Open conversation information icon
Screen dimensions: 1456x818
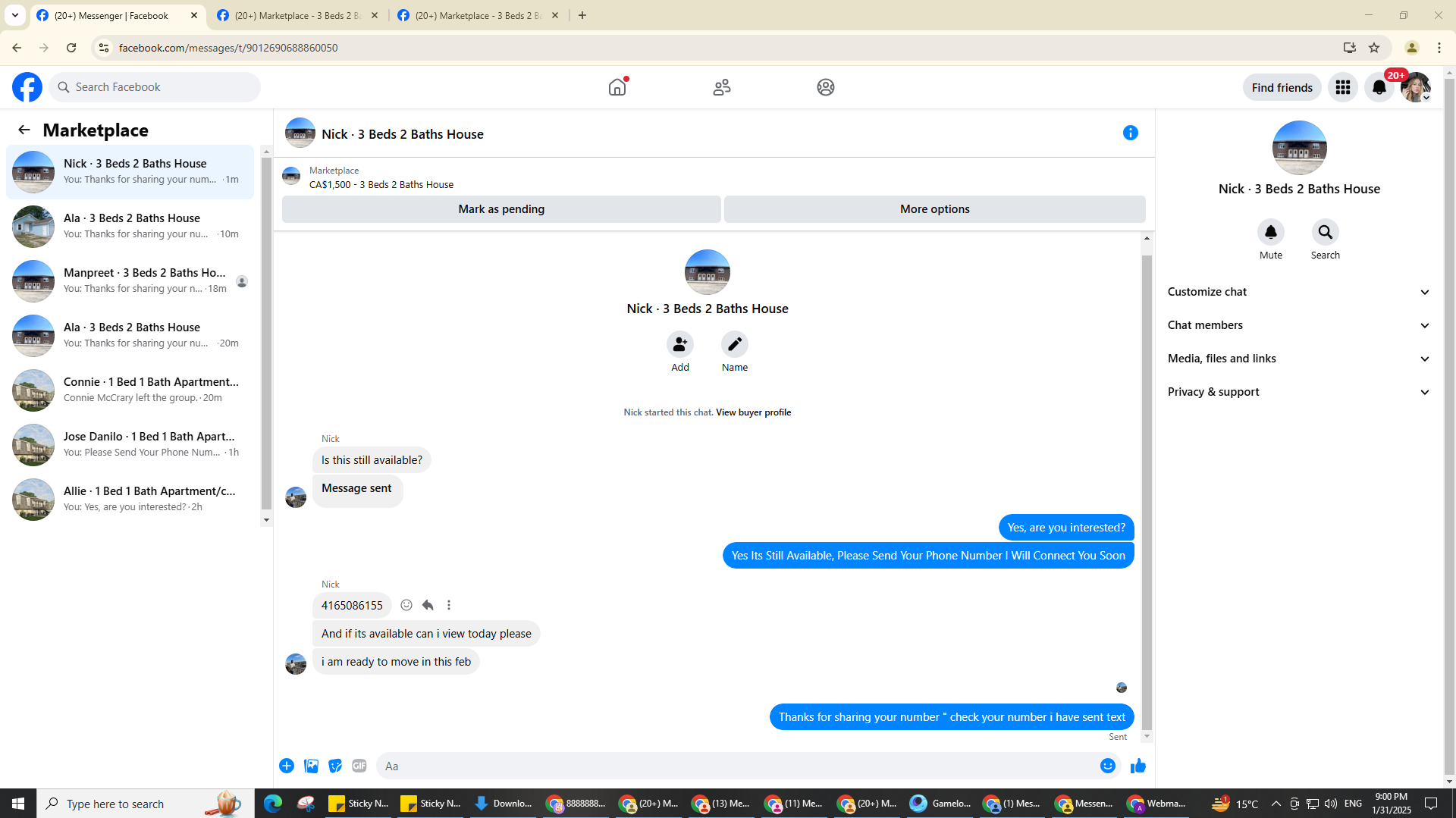pyautogui.click(x=1131, y=133)
